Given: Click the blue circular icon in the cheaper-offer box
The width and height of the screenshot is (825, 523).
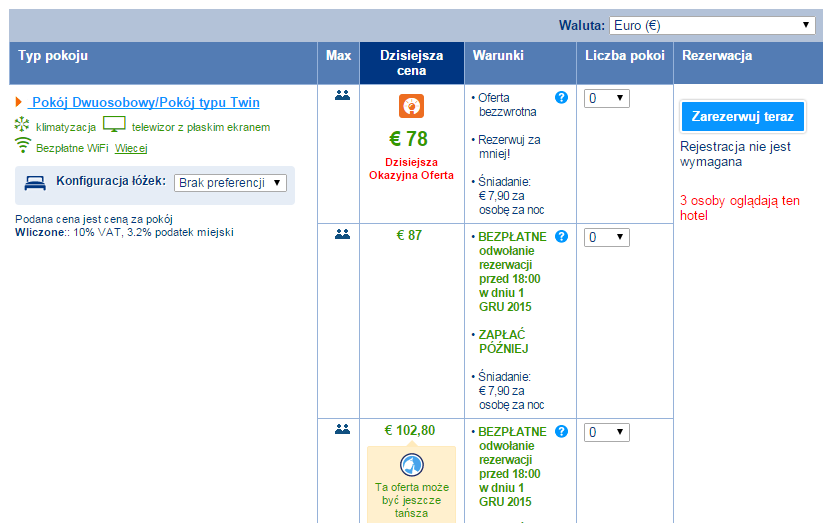Looking at the screenshot, I should (411, 465).
